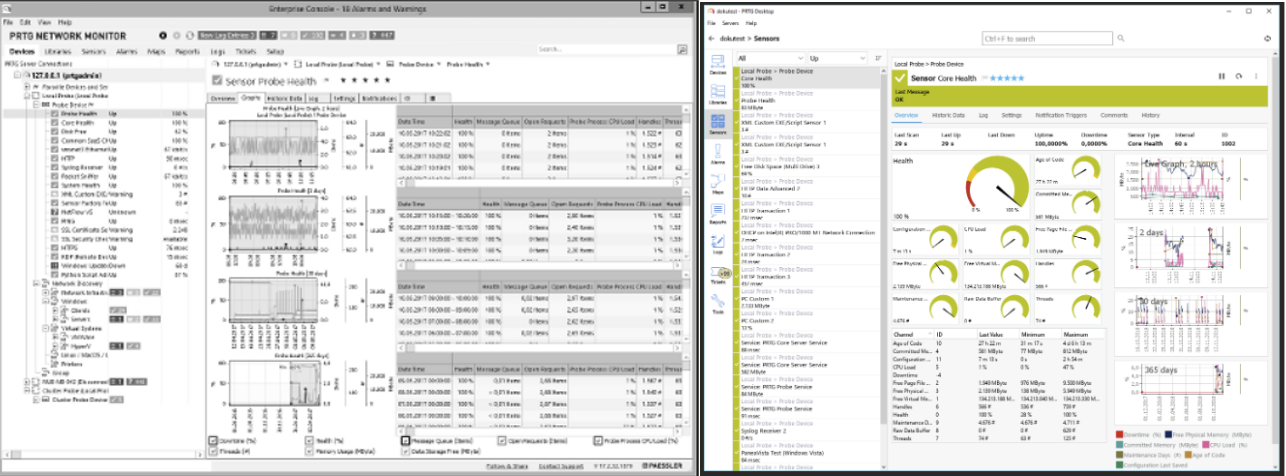Open Logs in PRTG Desktop sidebar

tap(716, 244)
